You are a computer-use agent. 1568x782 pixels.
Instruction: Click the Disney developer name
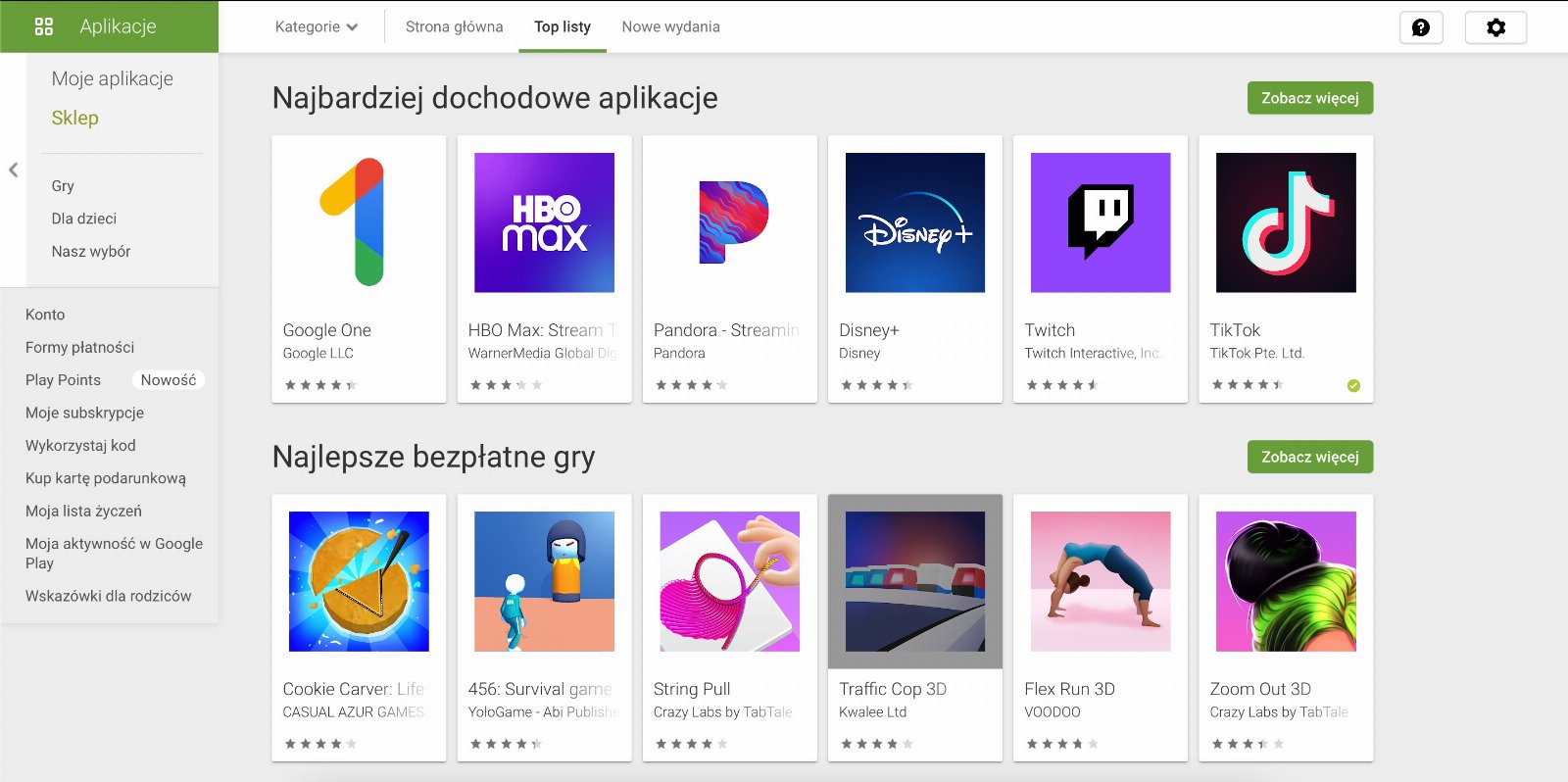[x=859, y=353]
